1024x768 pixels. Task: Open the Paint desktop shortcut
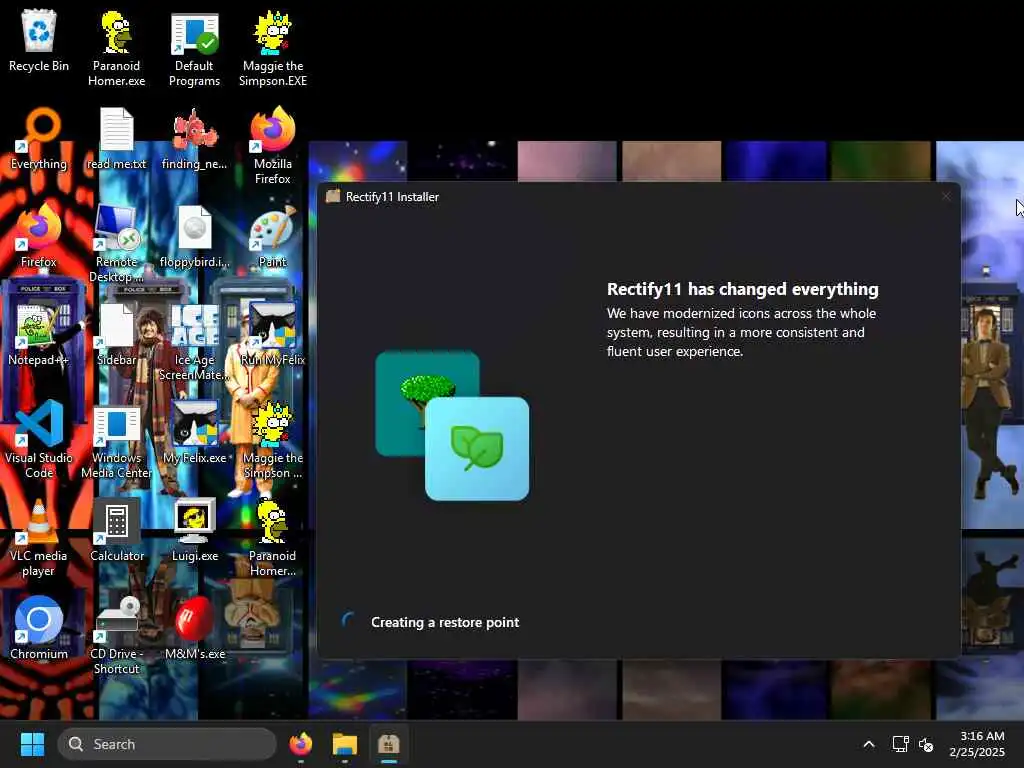coord(272,237)
